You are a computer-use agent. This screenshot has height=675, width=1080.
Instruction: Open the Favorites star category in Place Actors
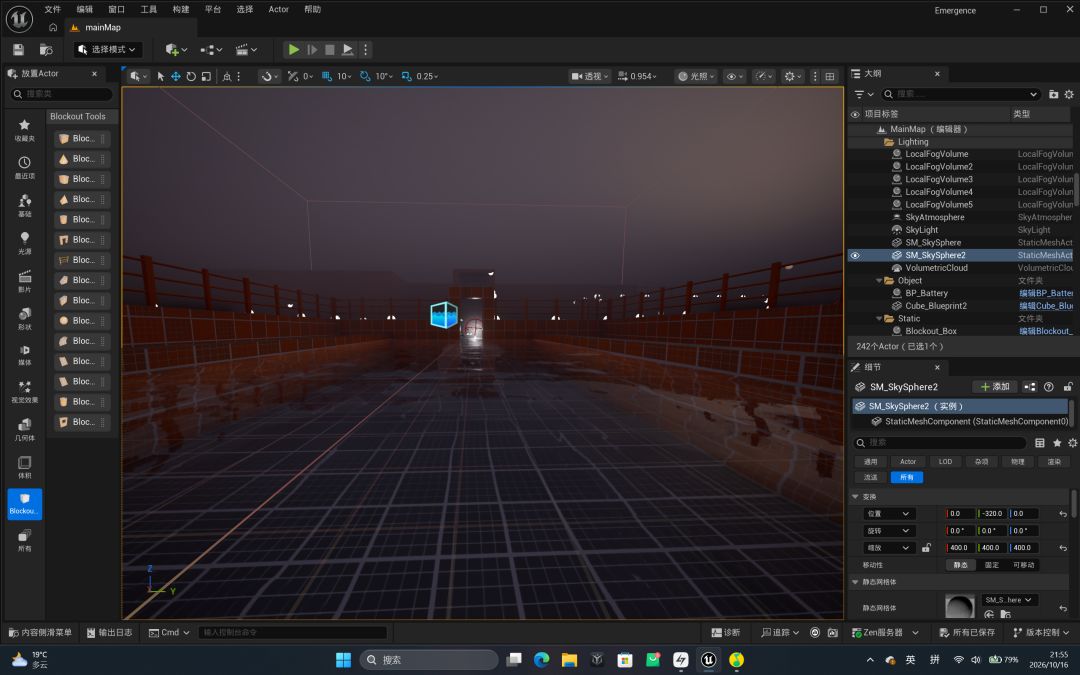(24, 129)
